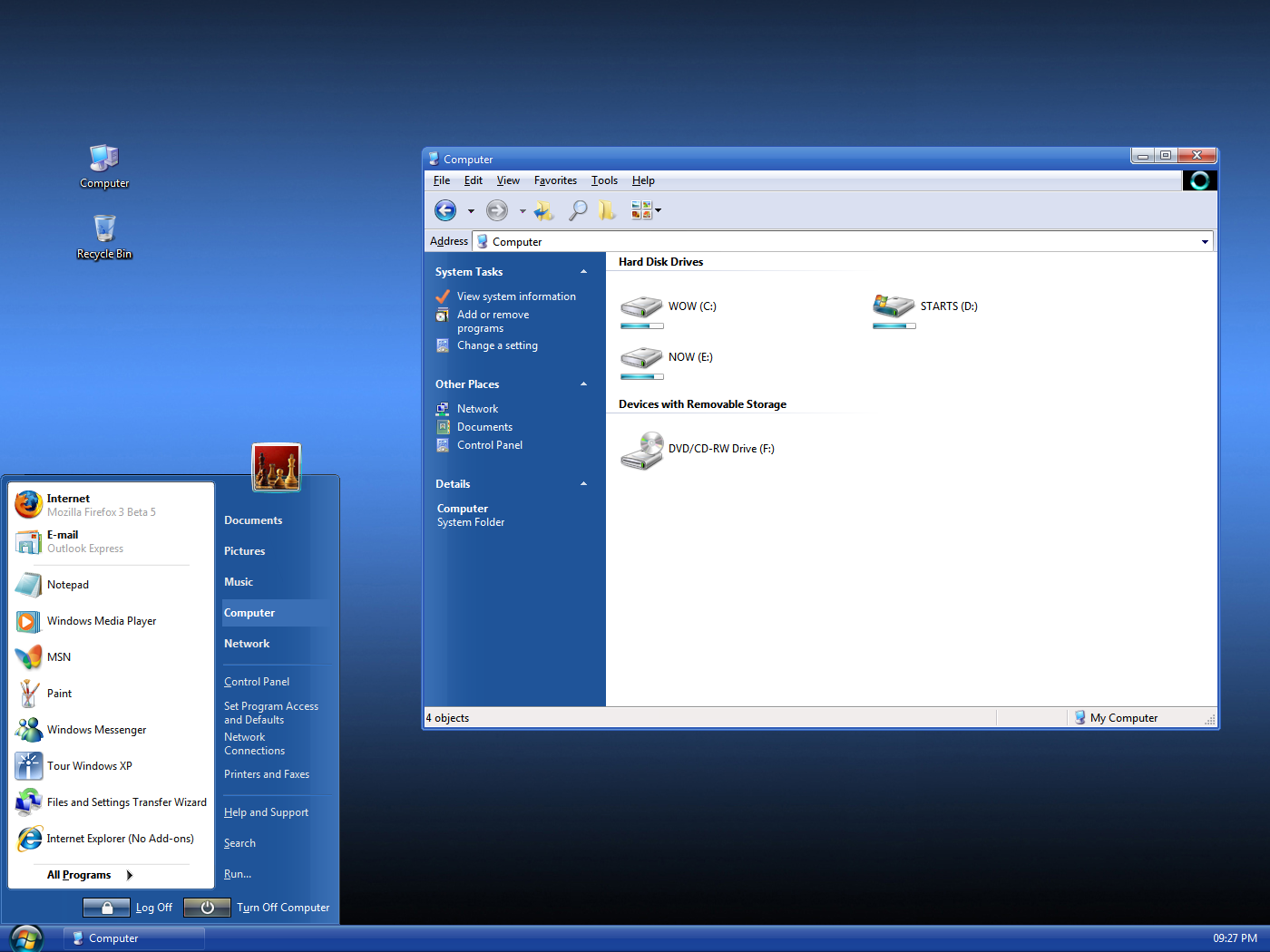Viewport: 1270px width, 952px height.
Task: Select the STARTS (D:) drive
Action: pos(925,312)
